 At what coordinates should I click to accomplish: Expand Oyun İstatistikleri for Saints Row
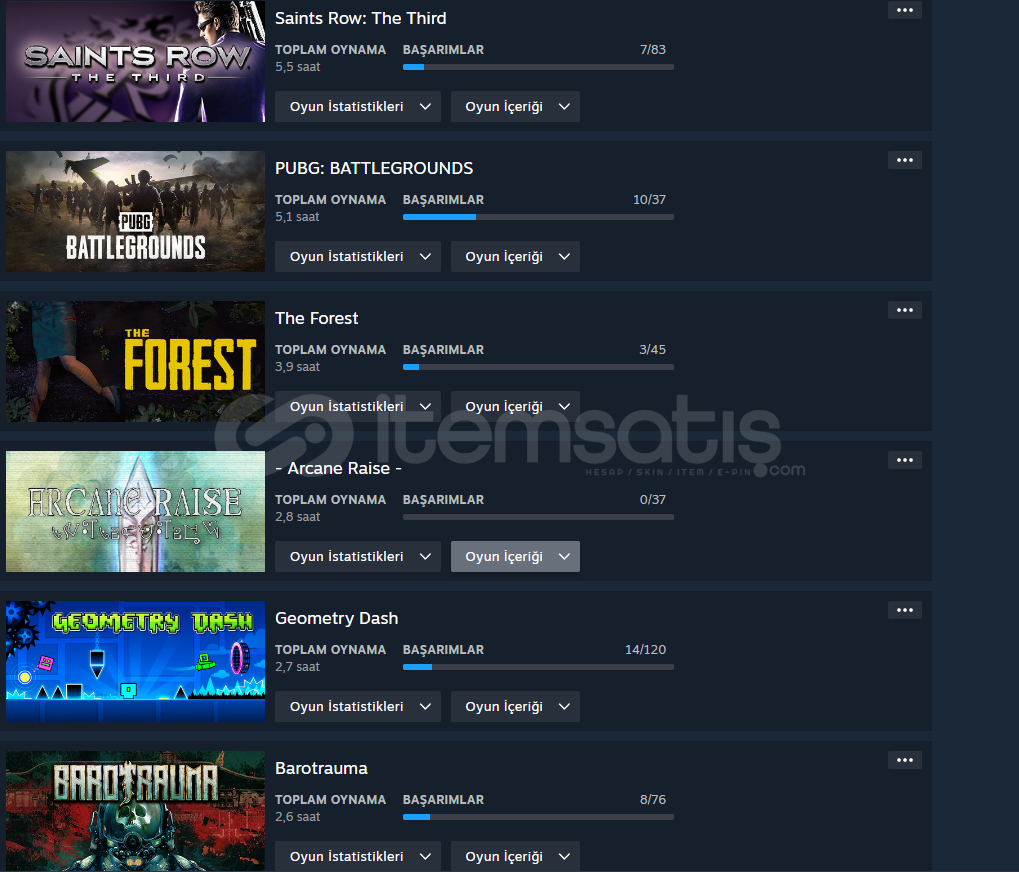[x=357, y=107]
